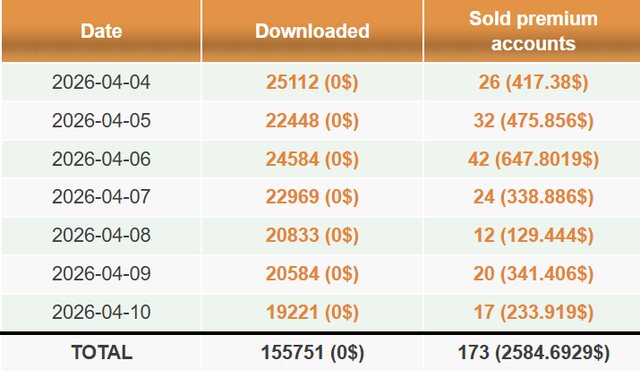Select the 2026-04-06 date cell
The width and height of the screenshot is (640, 371).
coord(101,159)
